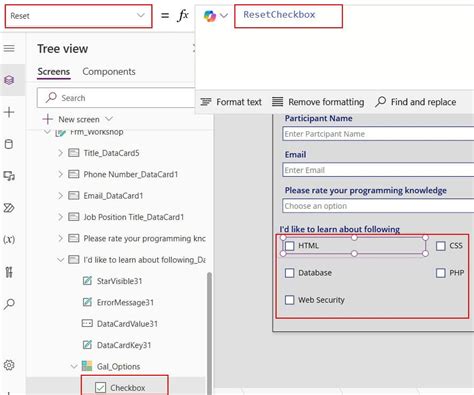
Task: Switch to the Screens tab
Action: point(54,71)
